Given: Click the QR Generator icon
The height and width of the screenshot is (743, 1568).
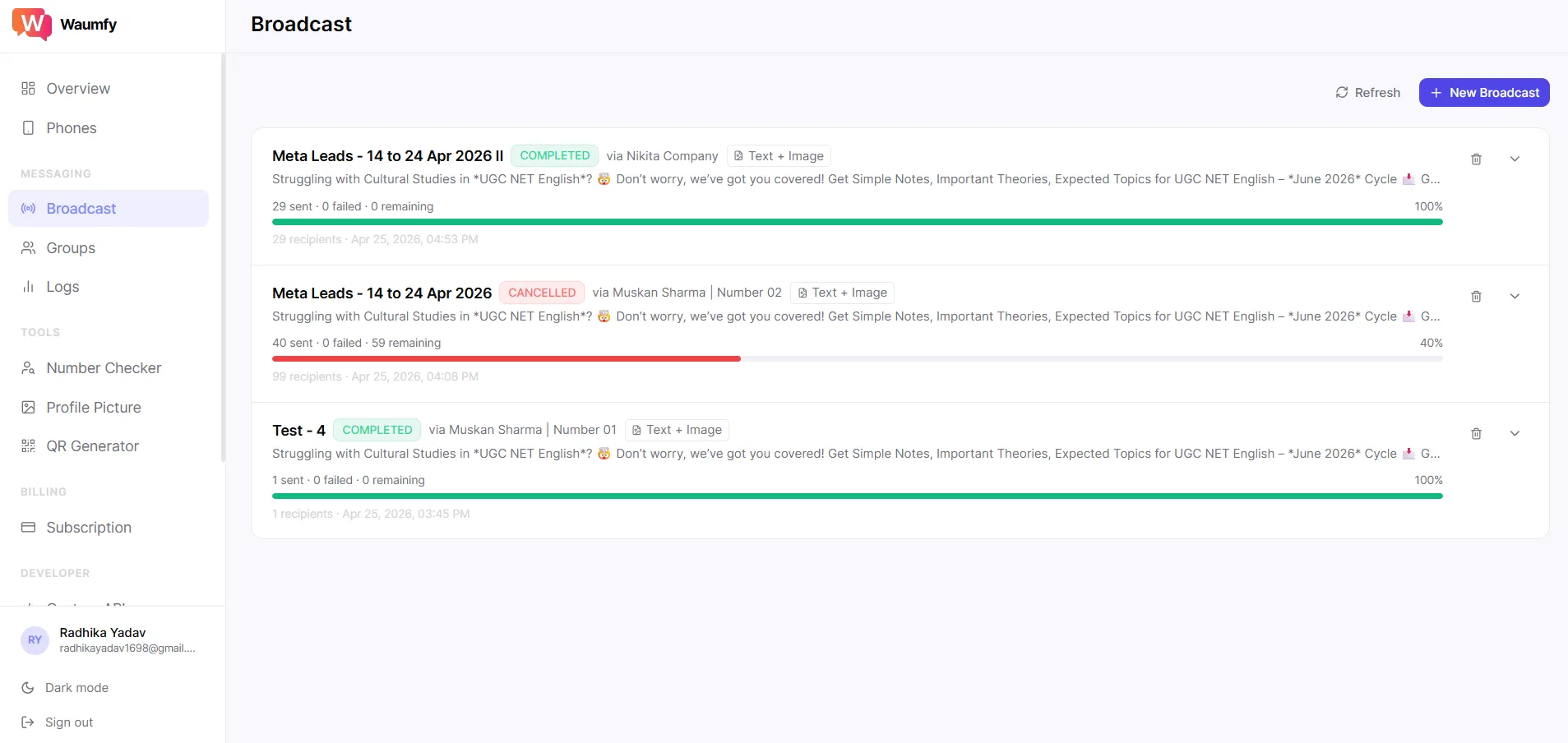Looking at the screenshot, I should [28, 446].
